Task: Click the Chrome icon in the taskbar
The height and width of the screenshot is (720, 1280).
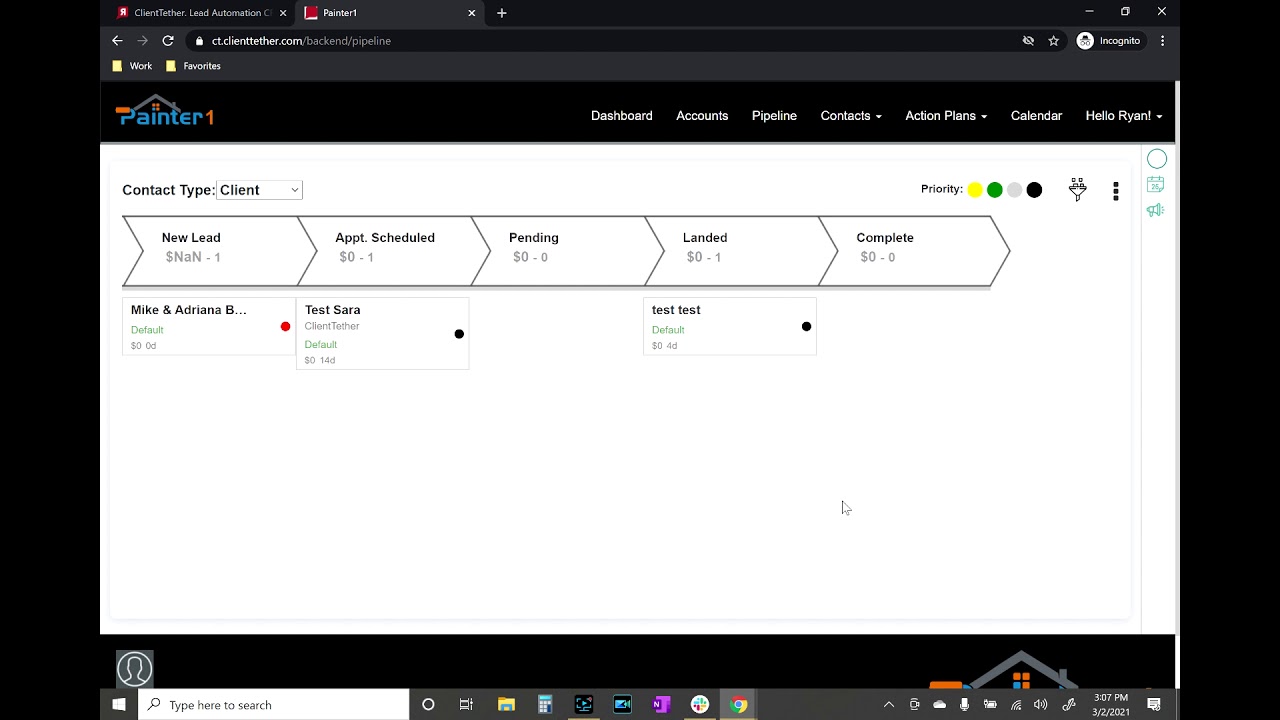Action: (739, 705)
